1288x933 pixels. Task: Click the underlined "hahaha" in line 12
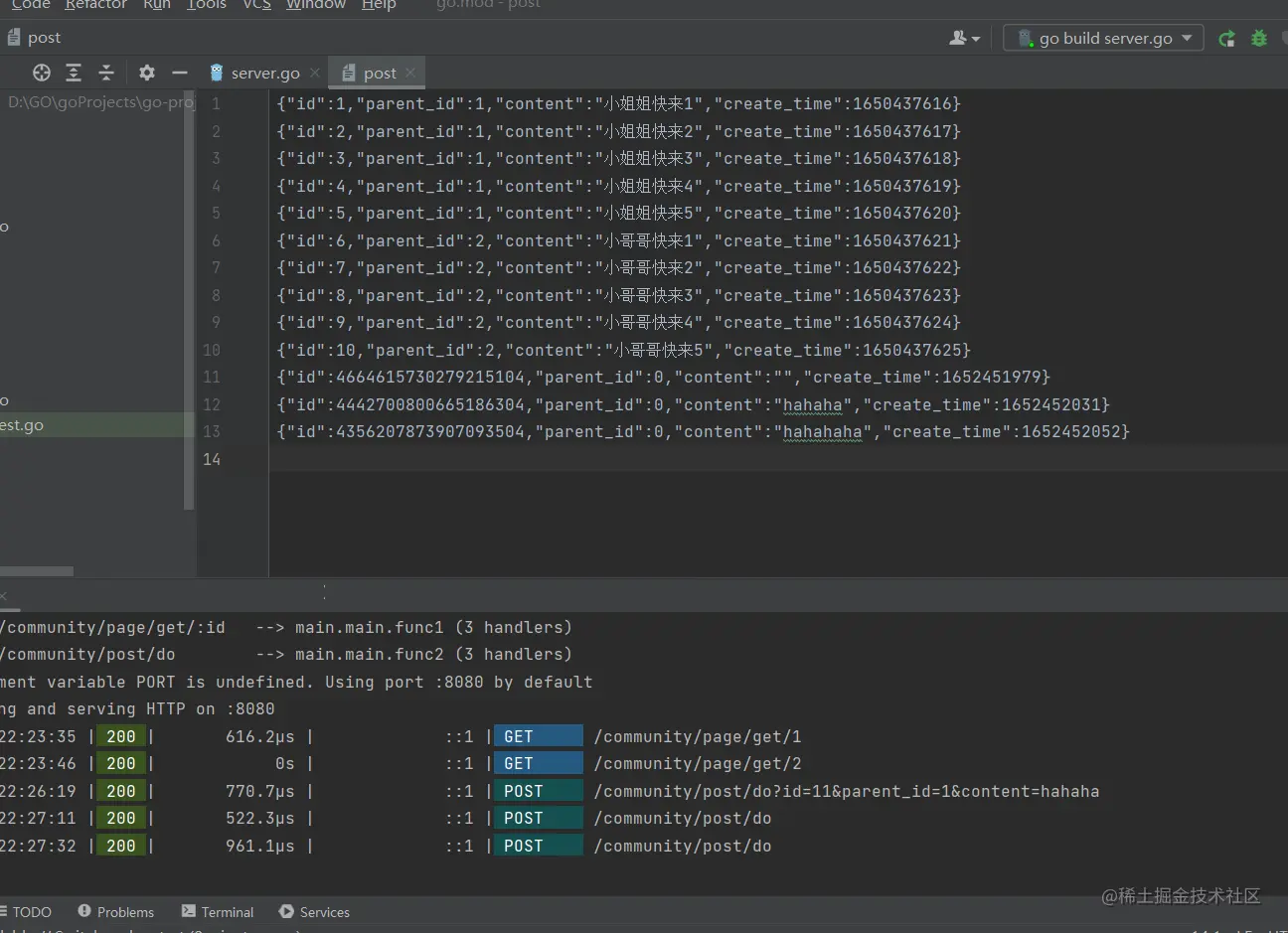(813, 404)
